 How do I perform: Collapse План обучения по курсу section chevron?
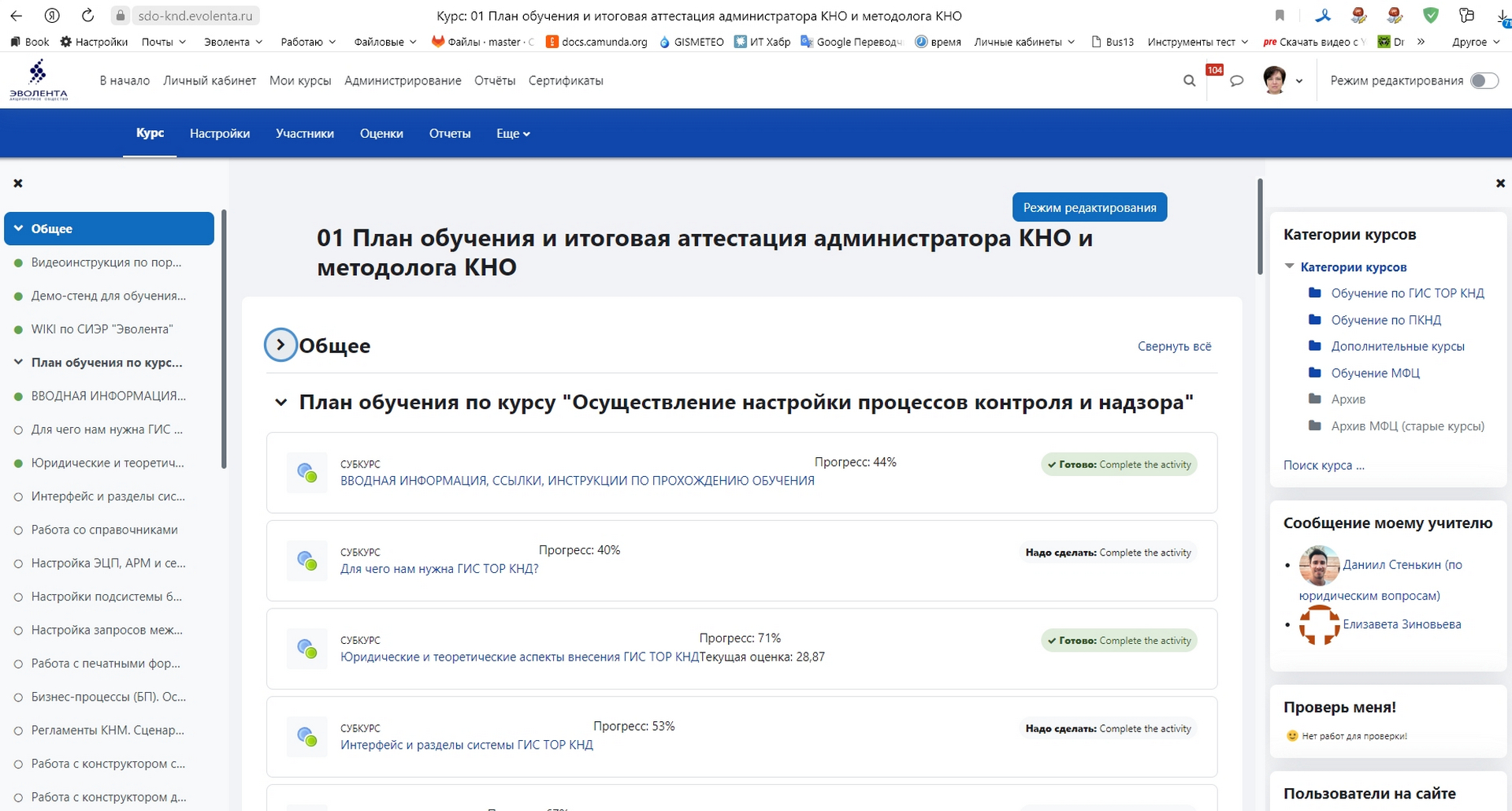[x=280, y=403]
